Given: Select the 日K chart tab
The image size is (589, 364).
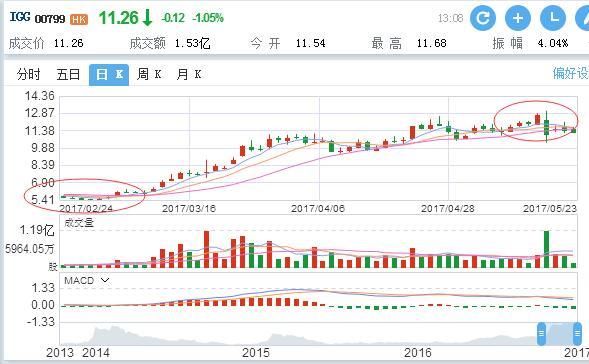Looking at the screenshot, I should point(109,75).
